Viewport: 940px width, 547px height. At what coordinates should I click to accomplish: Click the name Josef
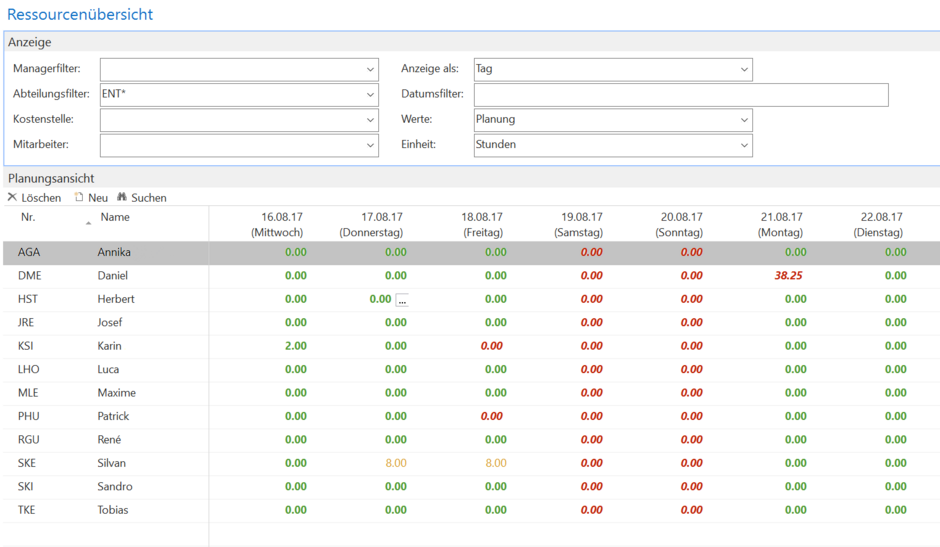click(110, 323)
